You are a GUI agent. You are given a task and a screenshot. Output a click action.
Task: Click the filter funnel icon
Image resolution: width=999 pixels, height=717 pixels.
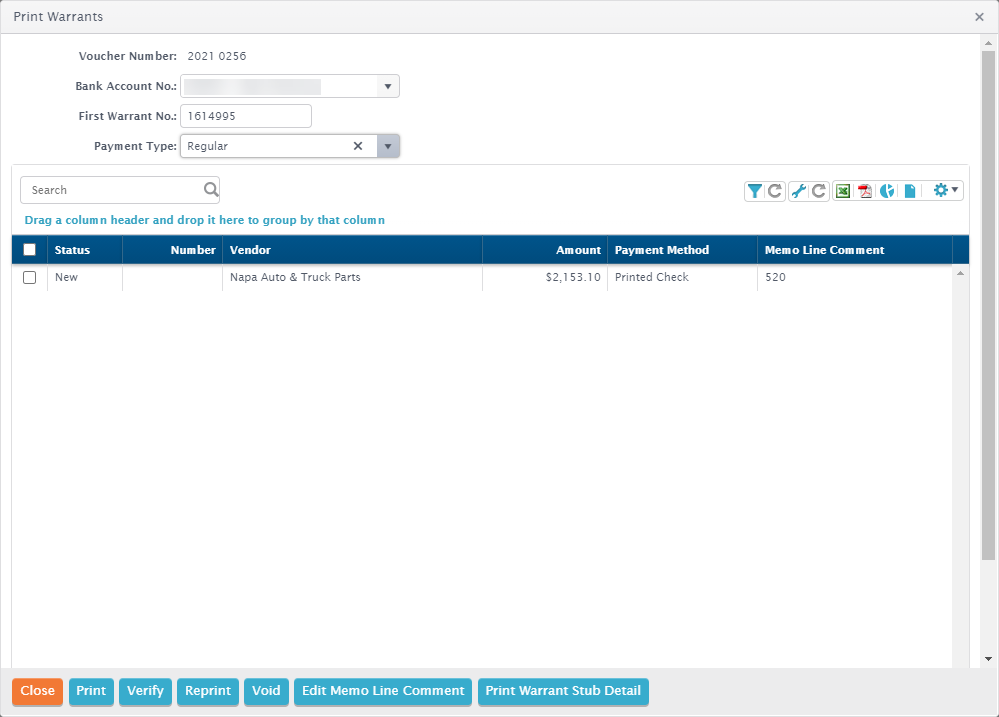[755, 191]
